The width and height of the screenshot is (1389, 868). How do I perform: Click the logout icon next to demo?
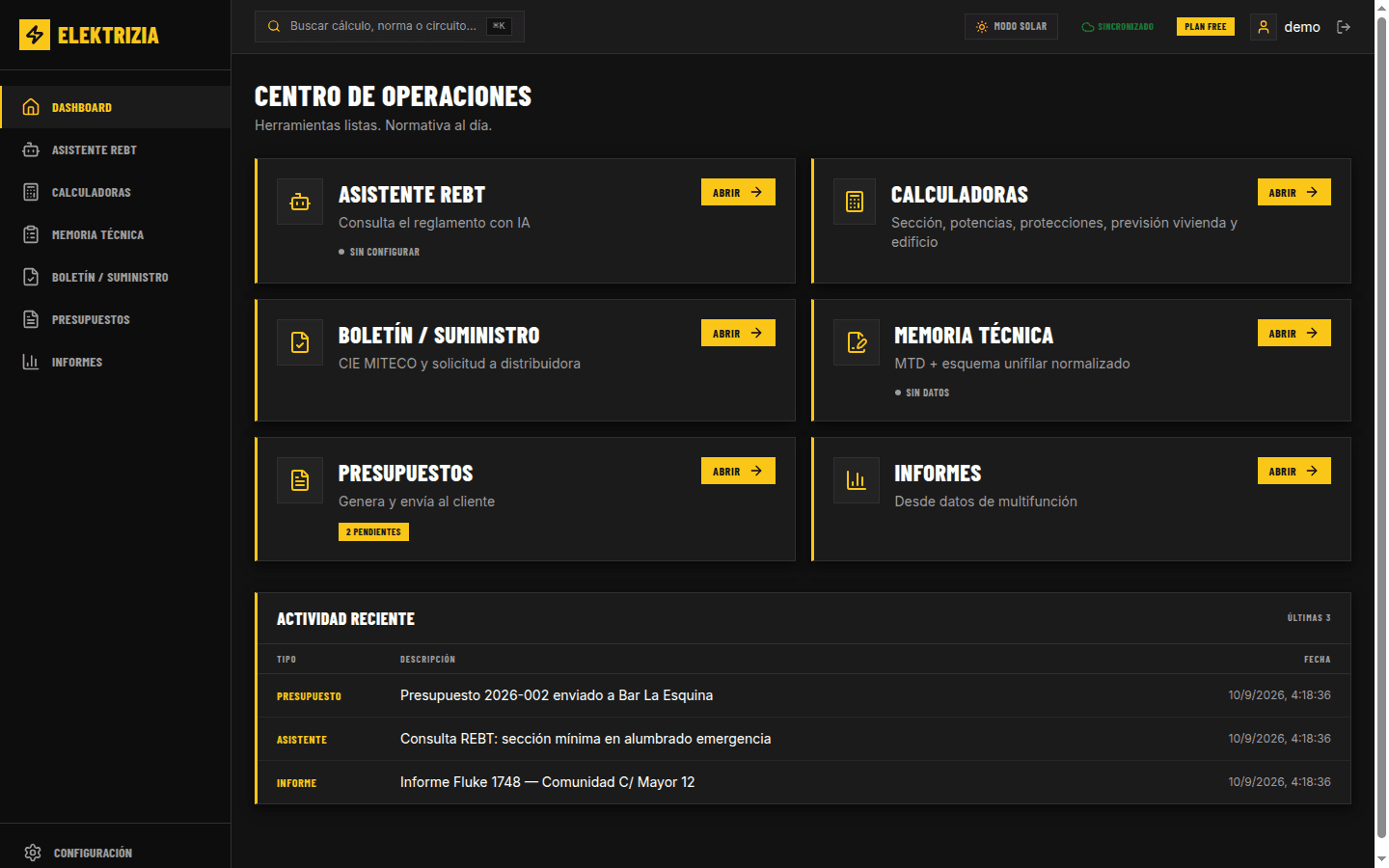click(1344, 27)
